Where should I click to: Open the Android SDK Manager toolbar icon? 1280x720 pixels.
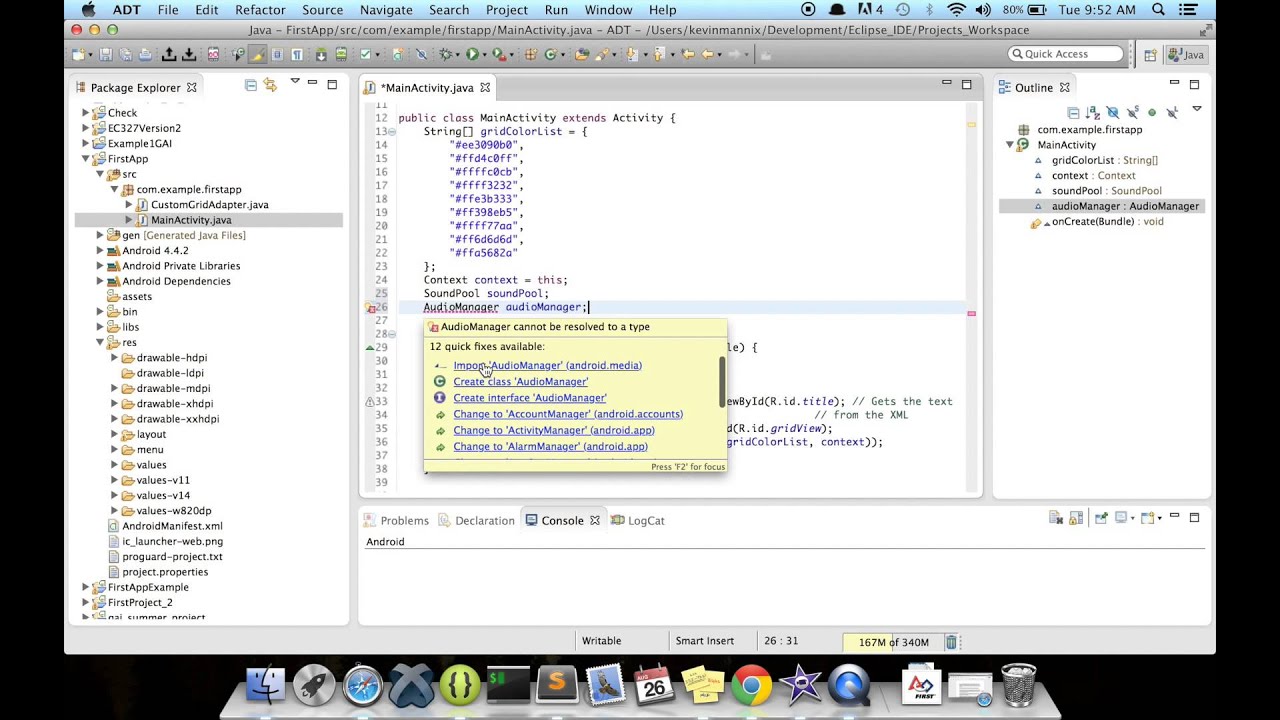pos(320,54)
